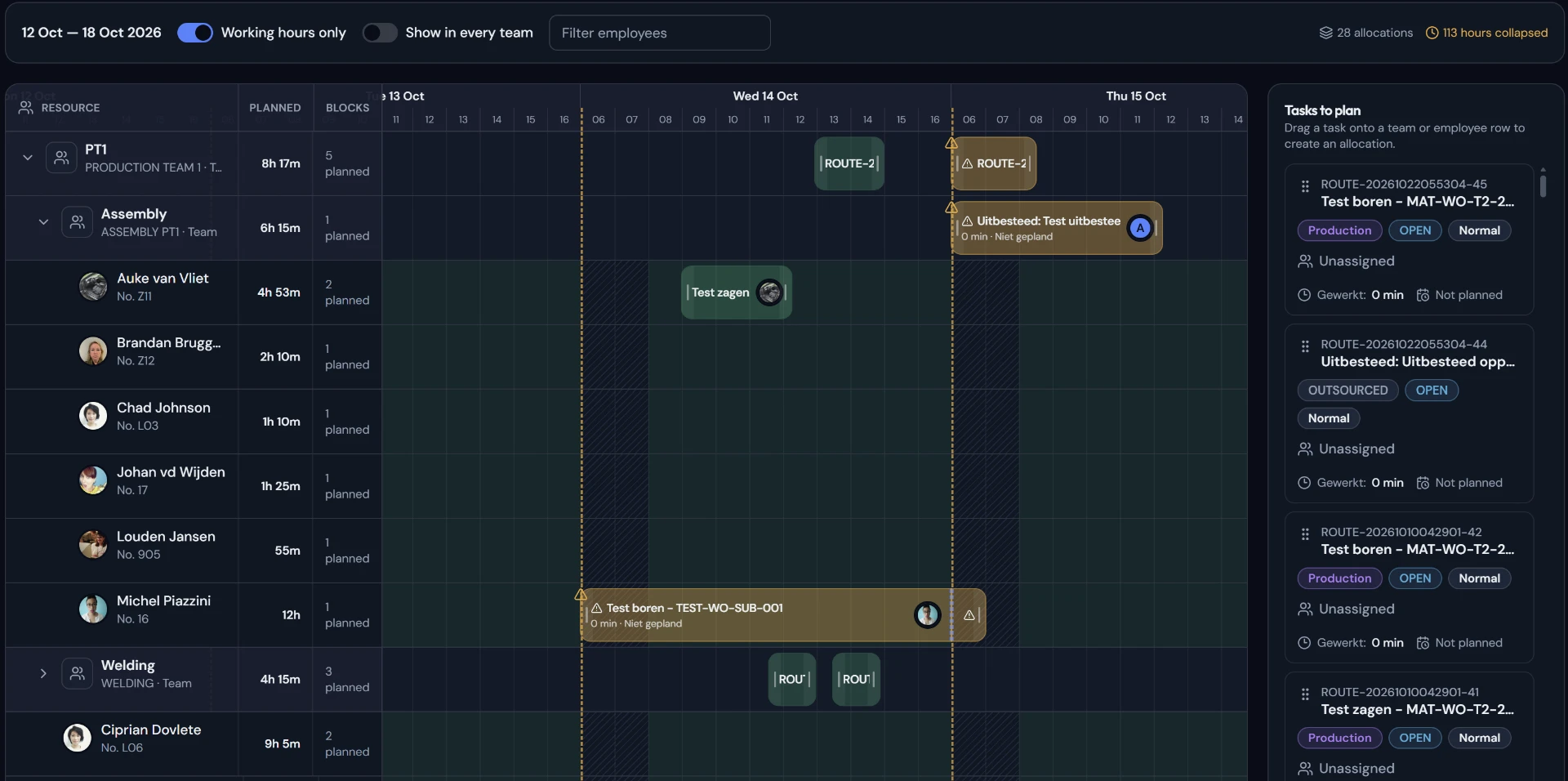Click warning icon on Thursday ROUTE-2 block
Screen dimensions: 1568x781
967,163
